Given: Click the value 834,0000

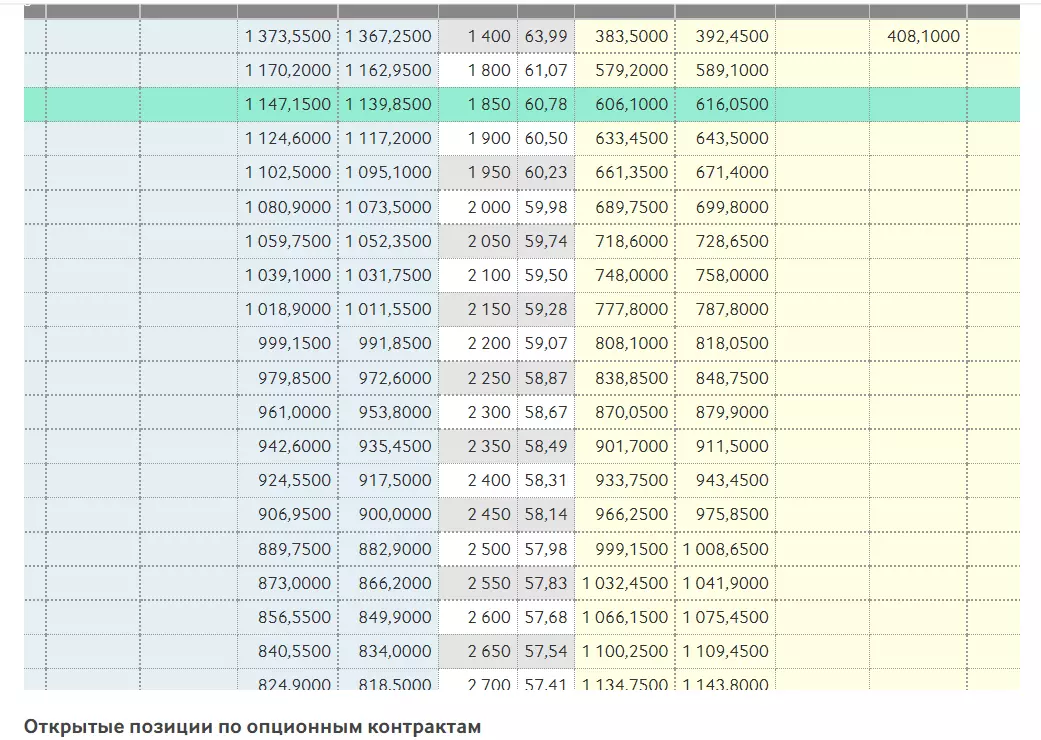Looking at the screenshot, I should (x=395, y=652).
